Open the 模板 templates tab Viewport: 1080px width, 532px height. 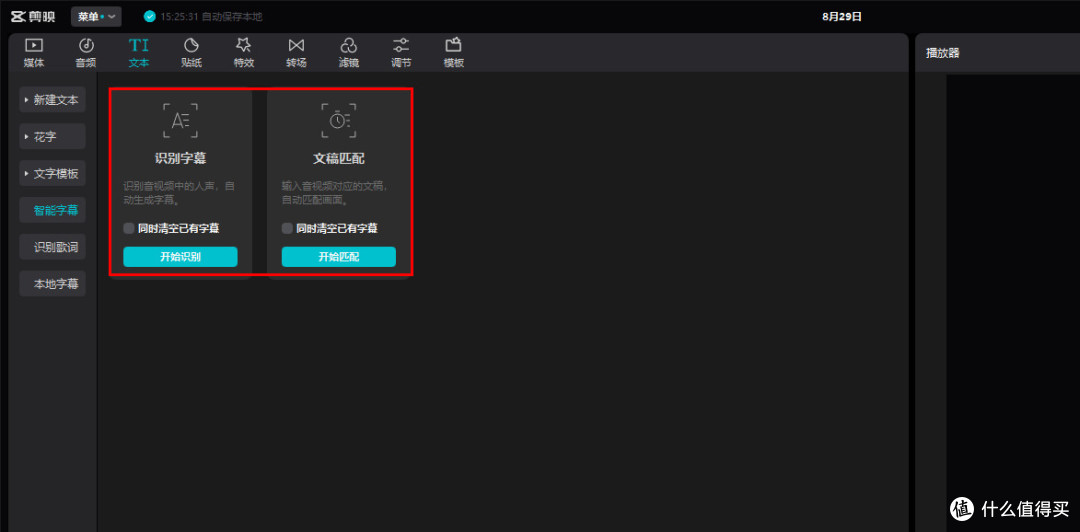[453, 53]
